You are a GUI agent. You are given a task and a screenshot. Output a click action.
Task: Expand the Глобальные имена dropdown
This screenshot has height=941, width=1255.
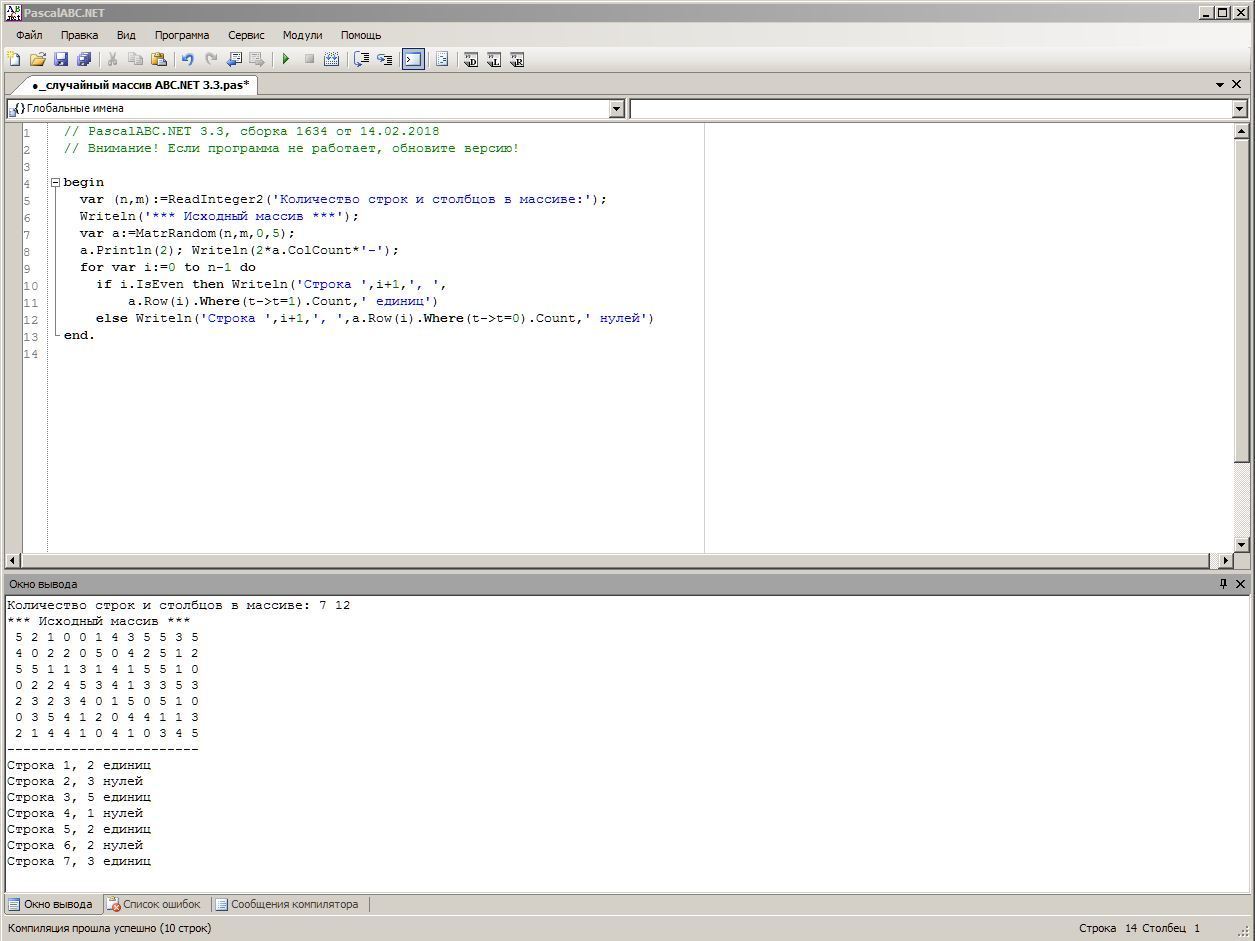(616, 109)
